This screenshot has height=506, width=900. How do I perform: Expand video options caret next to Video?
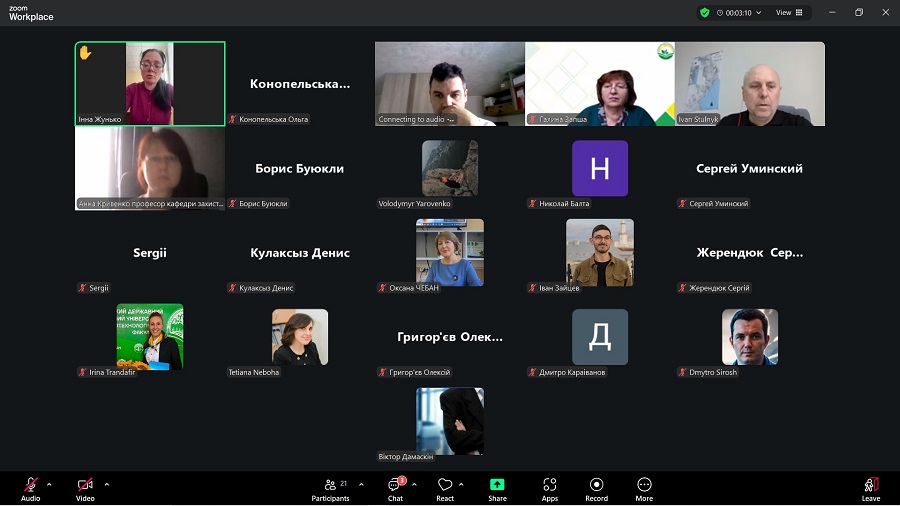[107, 485]
